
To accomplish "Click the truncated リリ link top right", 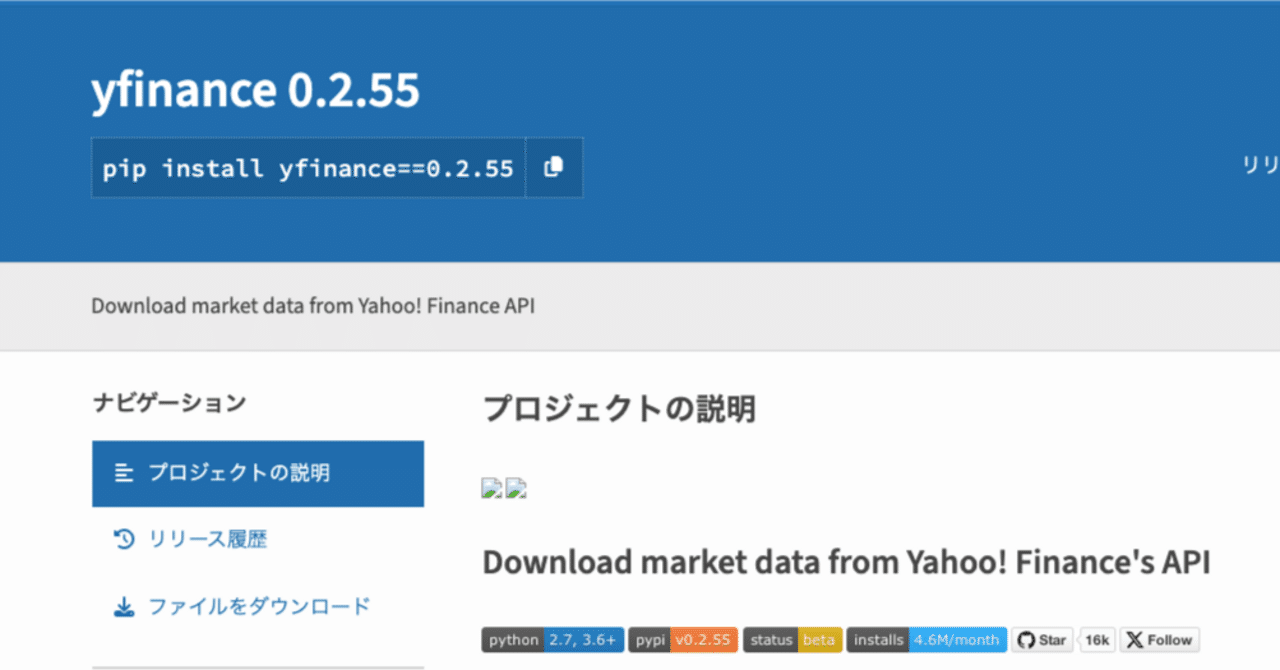I will [x=1258, y=164].
